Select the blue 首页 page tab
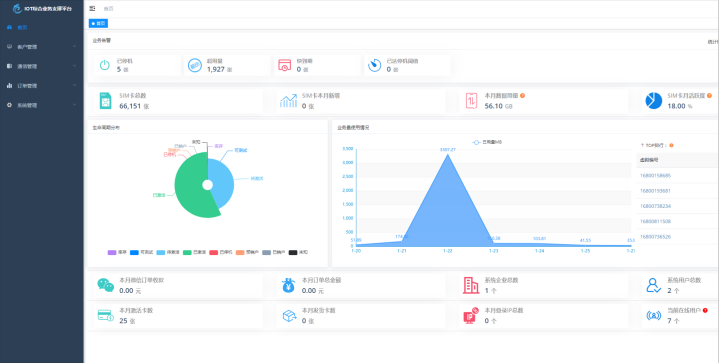 (98, 23)
